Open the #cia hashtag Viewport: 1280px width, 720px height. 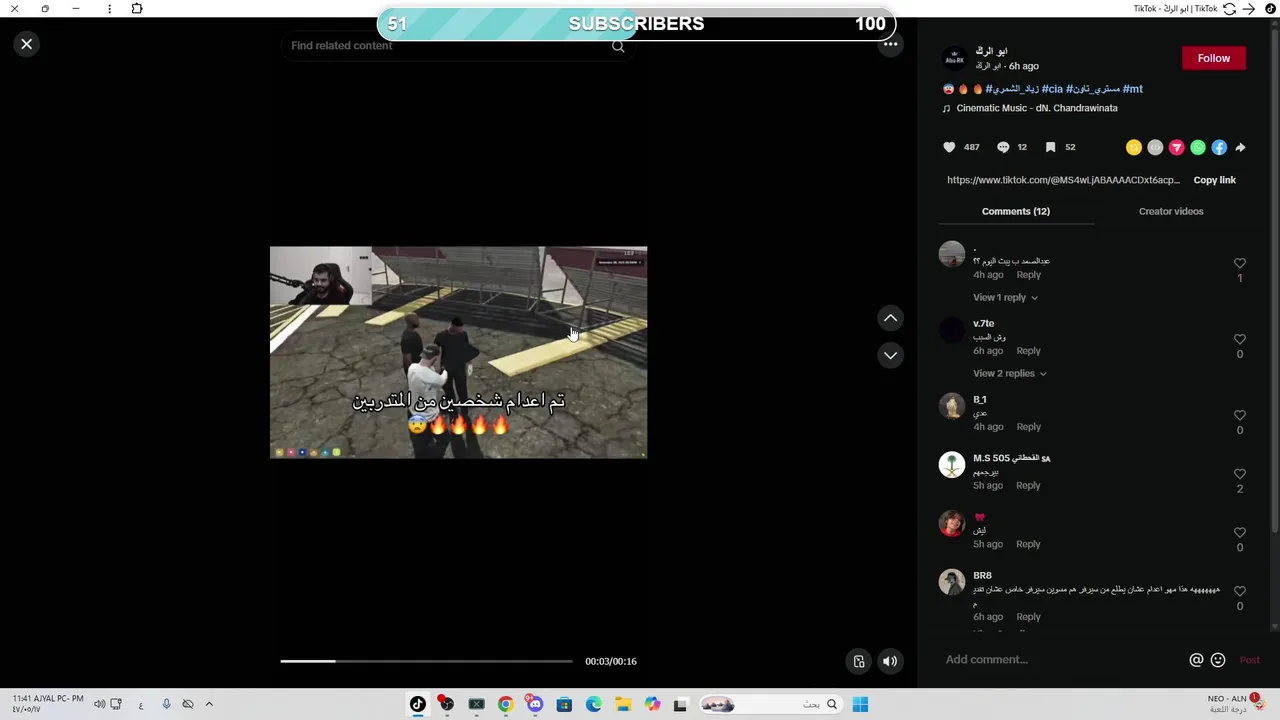(x=1052, y=89)
